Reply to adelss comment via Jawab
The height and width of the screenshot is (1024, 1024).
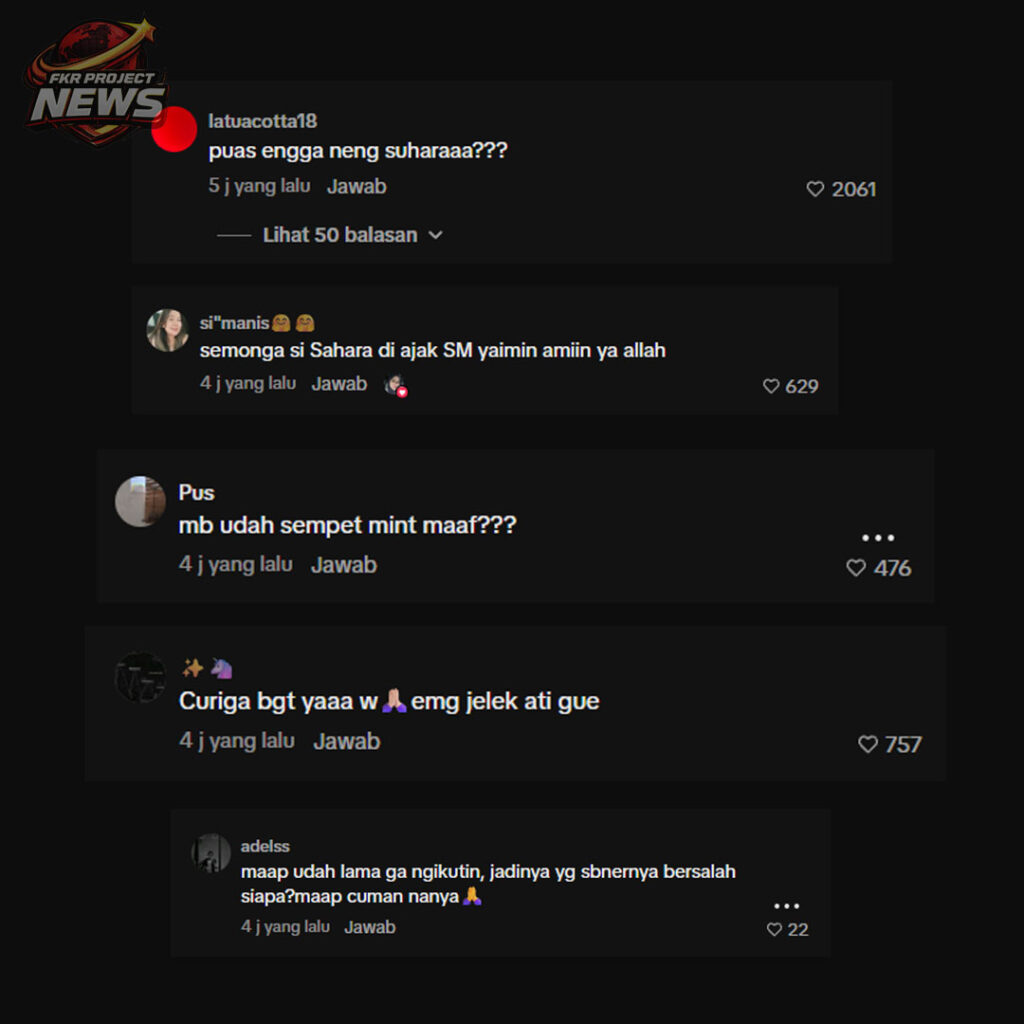(x=370, y=927)
